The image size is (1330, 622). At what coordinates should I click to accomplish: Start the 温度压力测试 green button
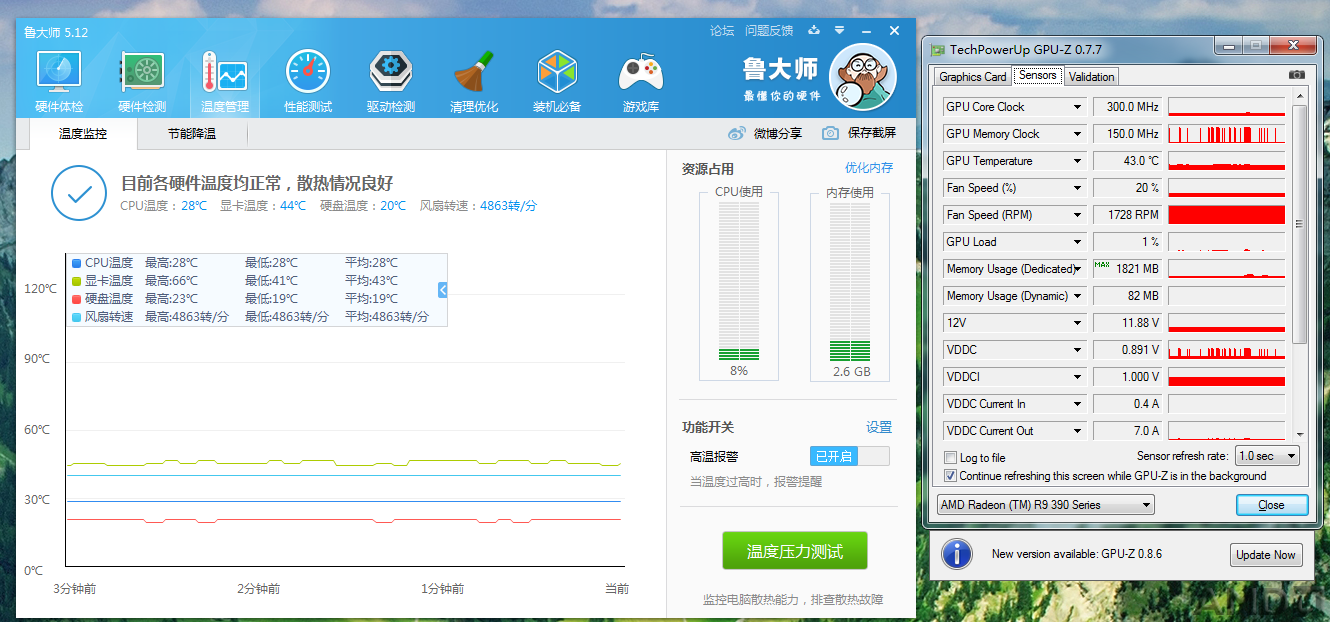tap(795, 551)
